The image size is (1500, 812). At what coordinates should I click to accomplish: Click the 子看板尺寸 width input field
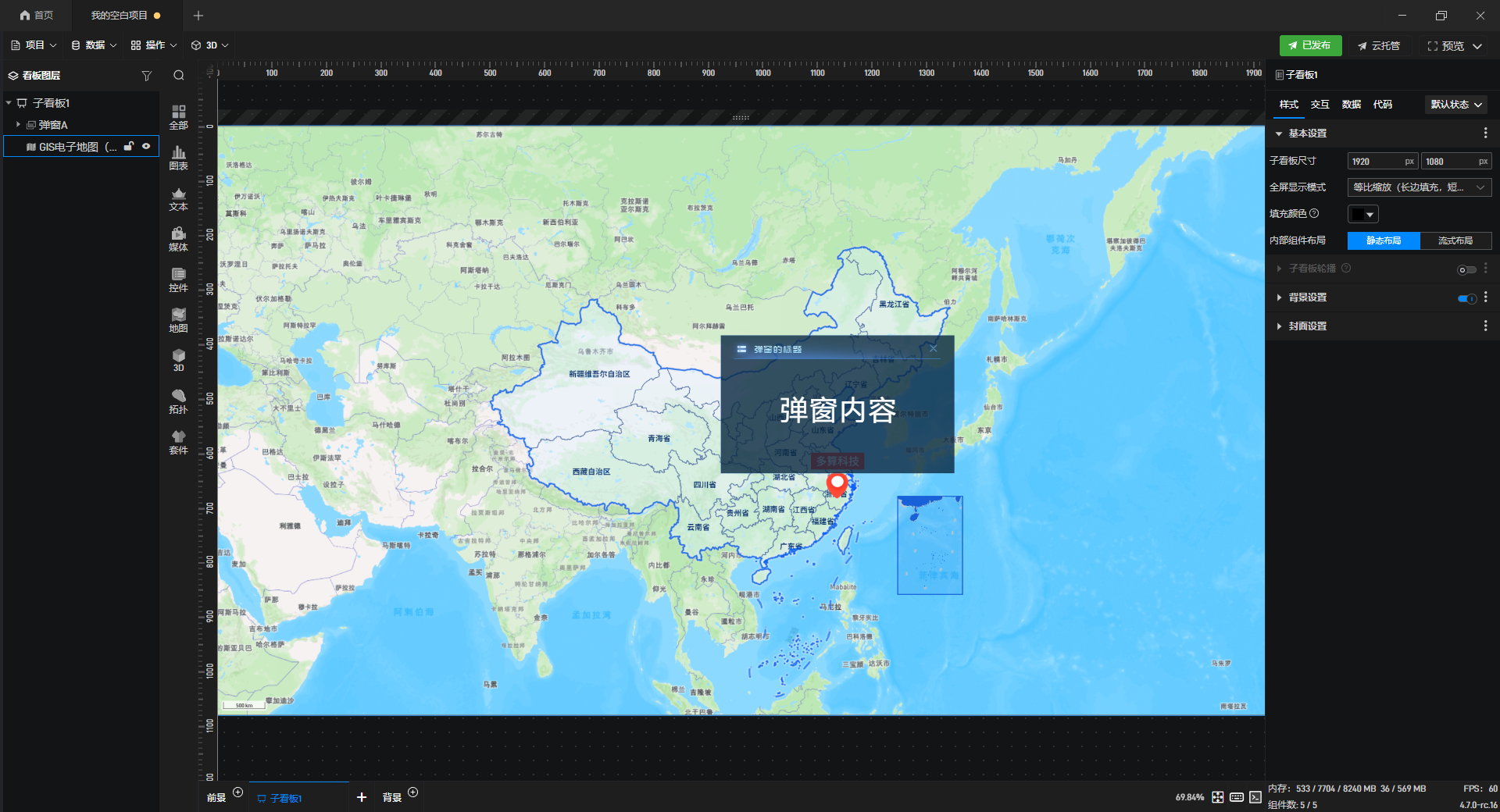click(1375, 162)
